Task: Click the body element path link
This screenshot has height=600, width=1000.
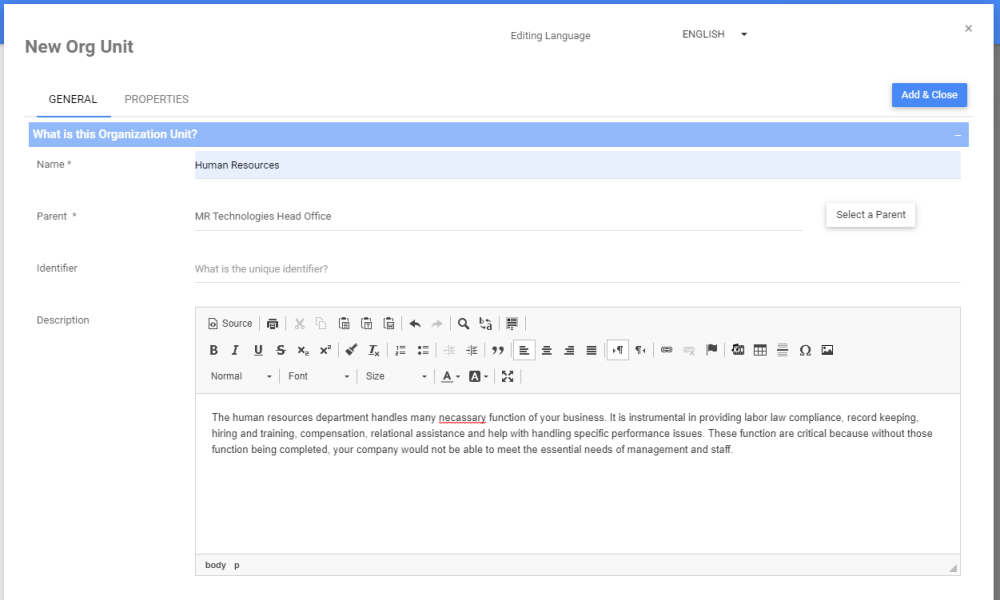Action: point(216,565)
